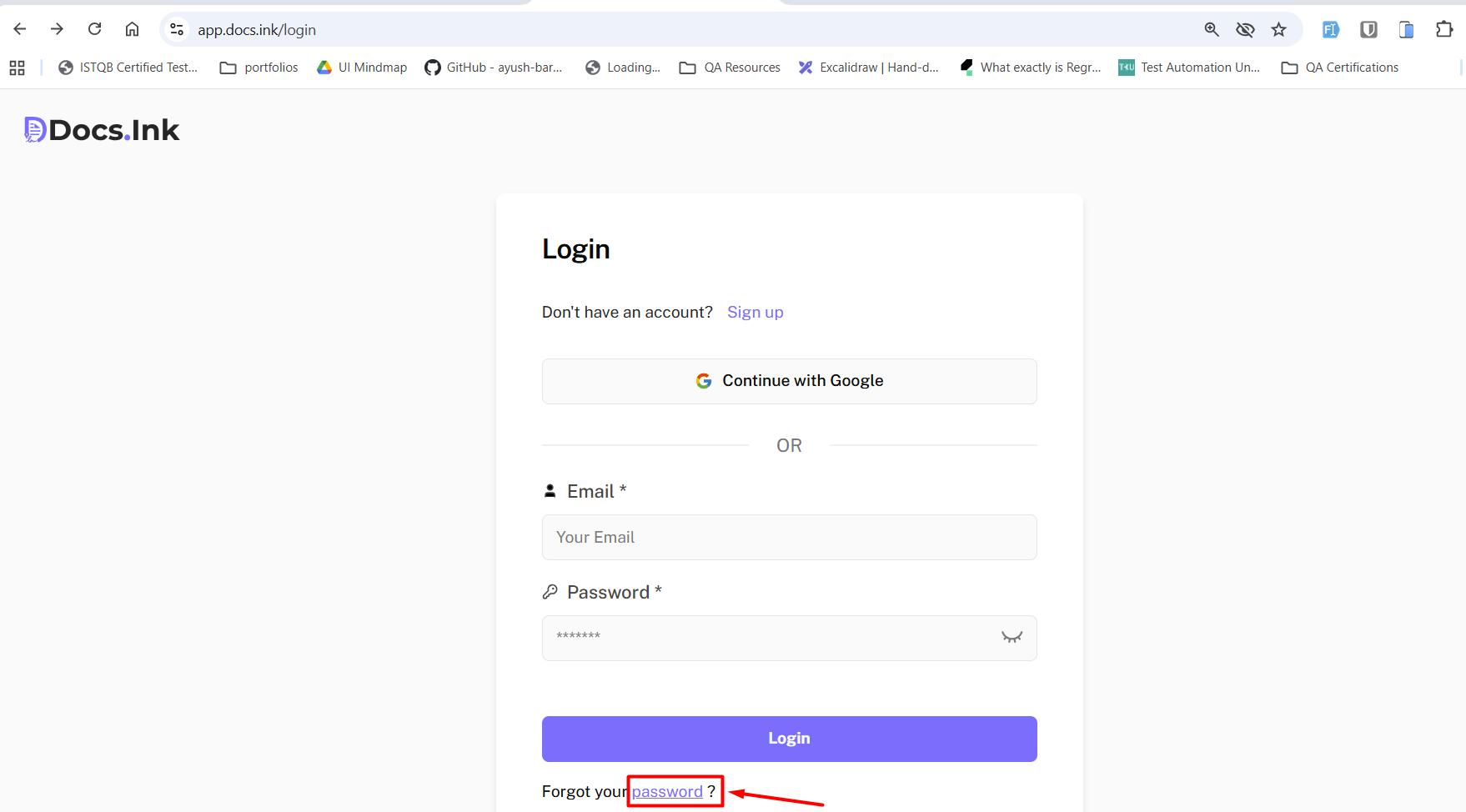Image resolution: width=1466 pixels, height=812 pixels.
Task: Open the Sign up link
Action: (x=755, y=312)
